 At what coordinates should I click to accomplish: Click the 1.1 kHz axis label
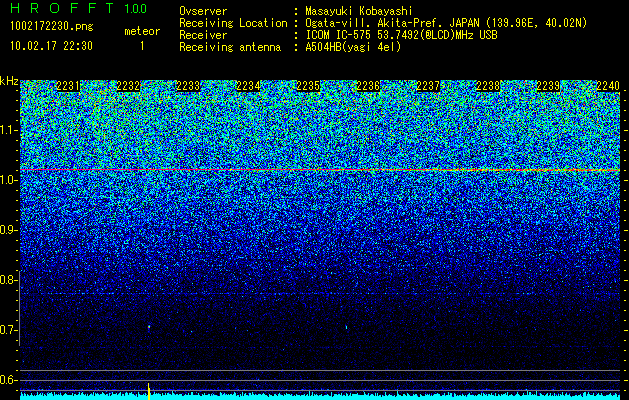click(x=8, y=130)
